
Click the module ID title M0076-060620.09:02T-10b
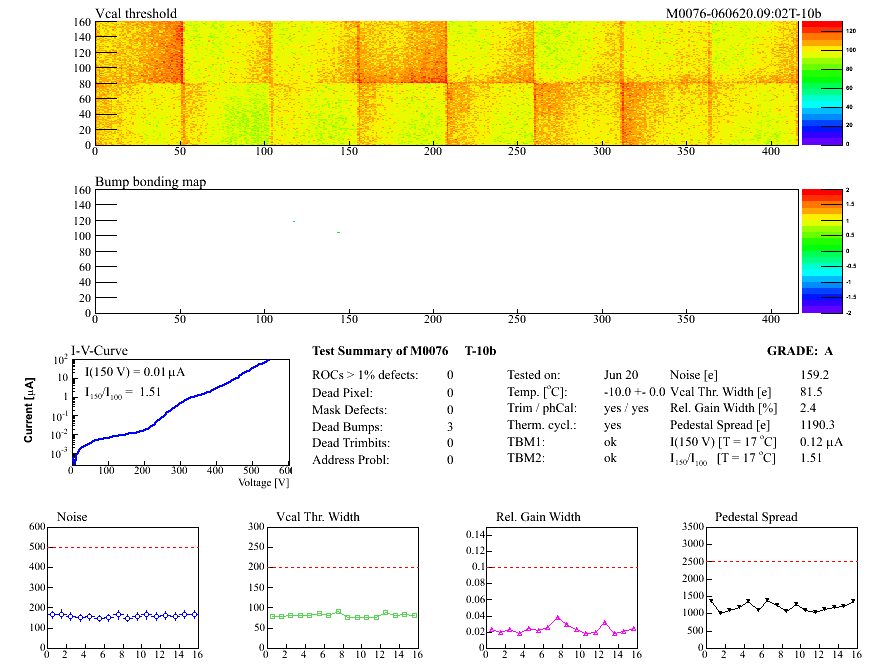(x=743, y=13)
